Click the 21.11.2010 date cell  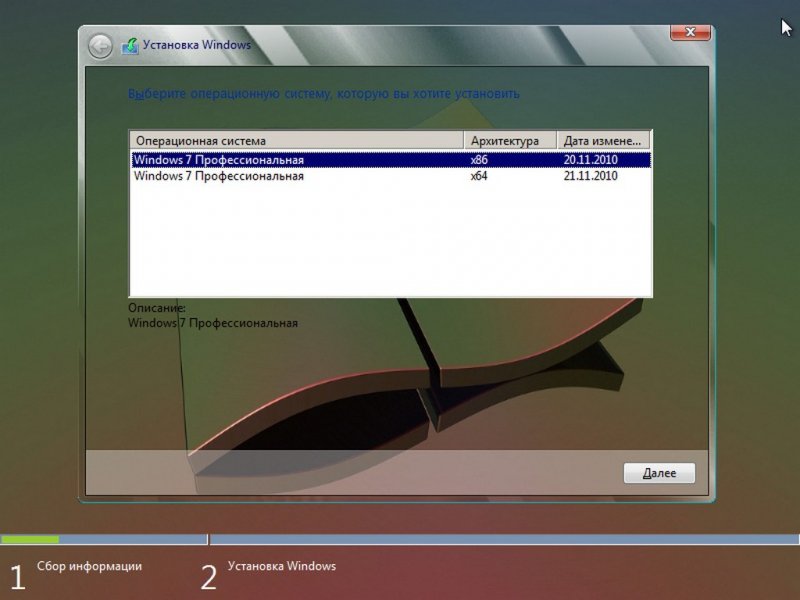point(590,176)
